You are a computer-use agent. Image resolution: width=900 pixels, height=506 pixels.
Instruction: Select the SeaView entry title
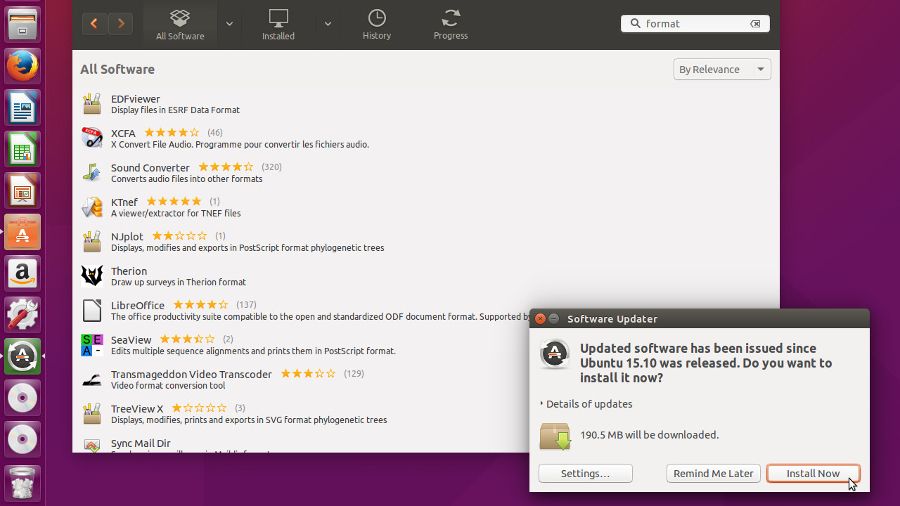(x=131, y=340)
